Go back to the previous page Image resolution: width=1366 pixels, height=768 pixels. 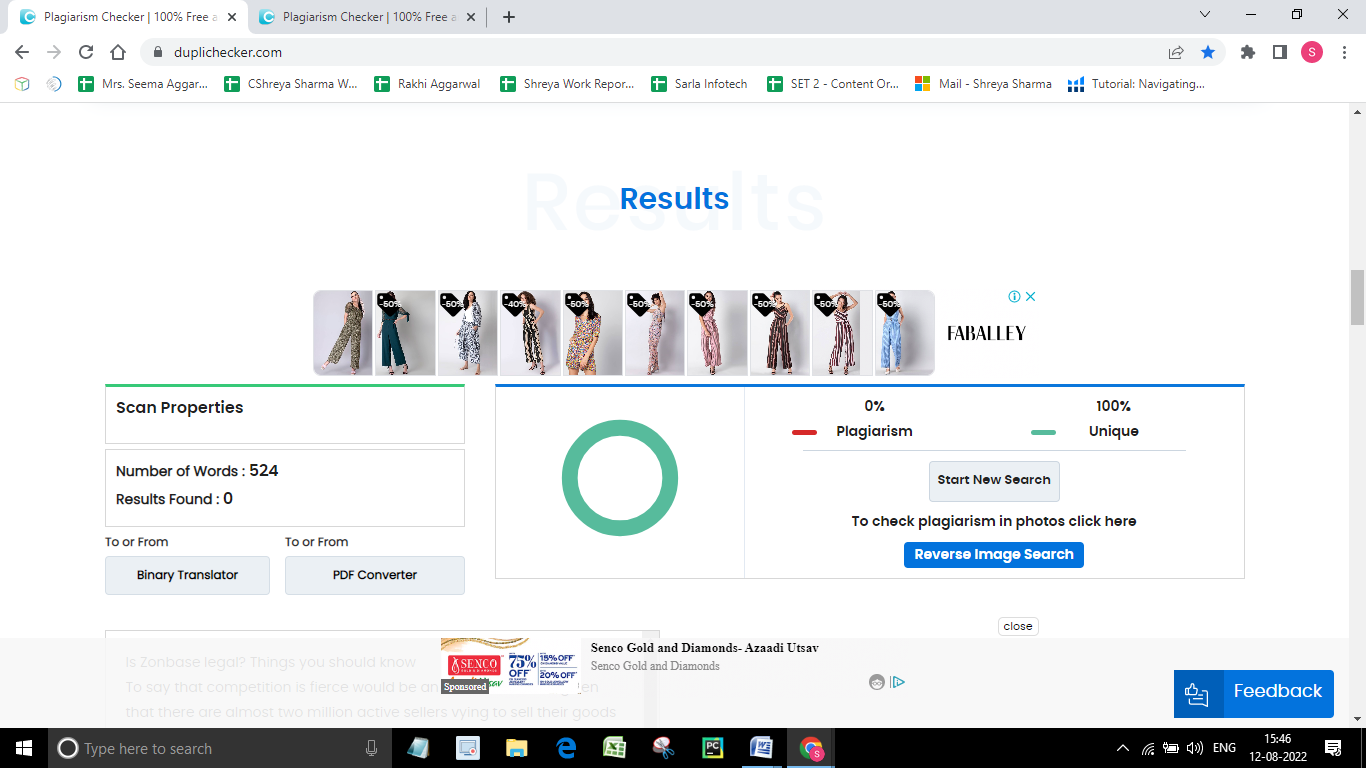(22, 52)
